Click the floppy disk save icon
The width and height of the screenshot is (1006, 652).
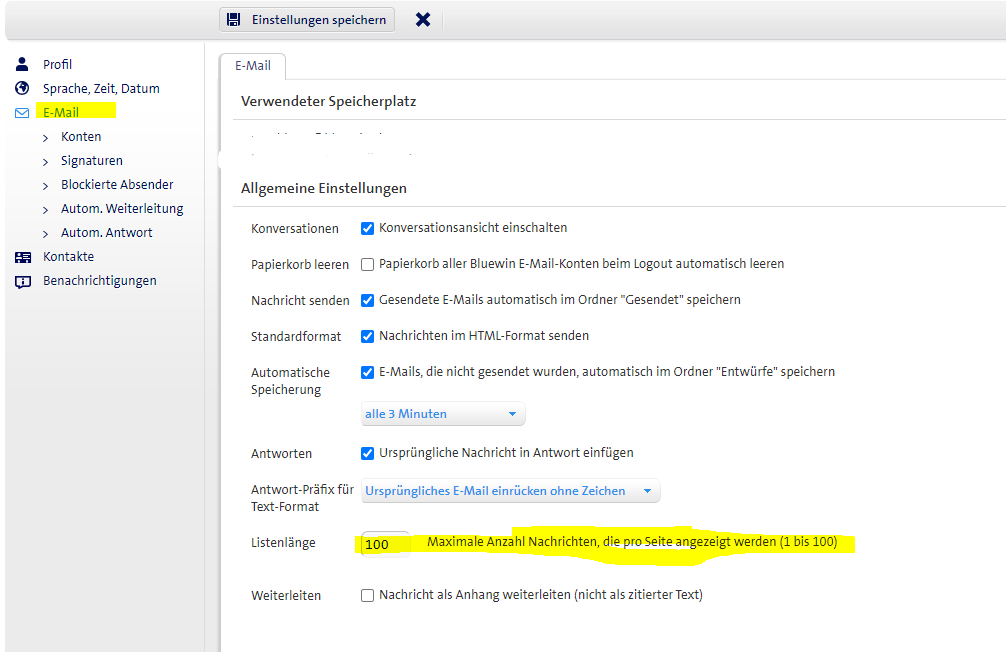tap(234, 19)
